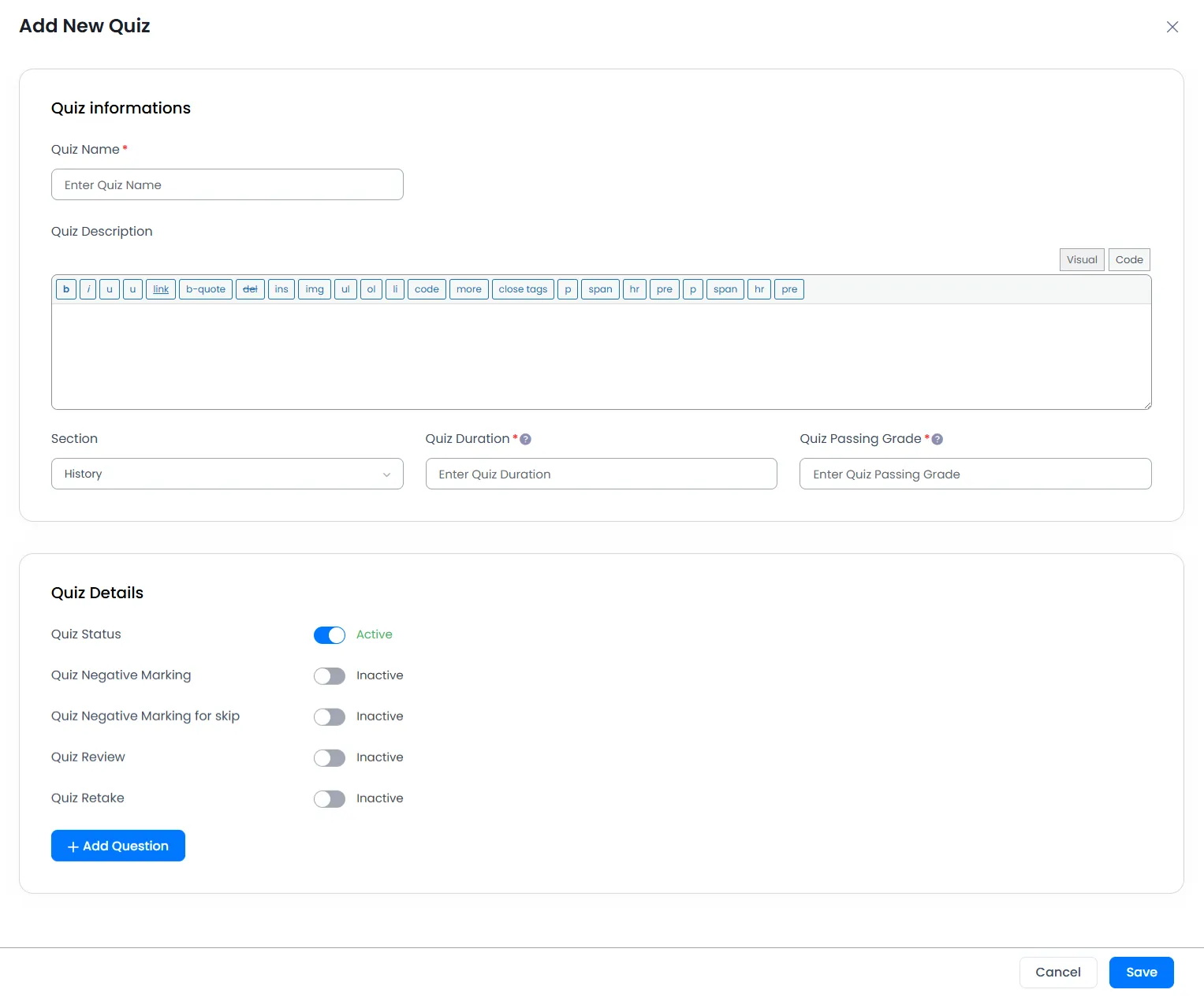This screenshot has height=997, width=1204.
Task: Click the italic 'i' formatting button
Action: (x=88, y=289)
